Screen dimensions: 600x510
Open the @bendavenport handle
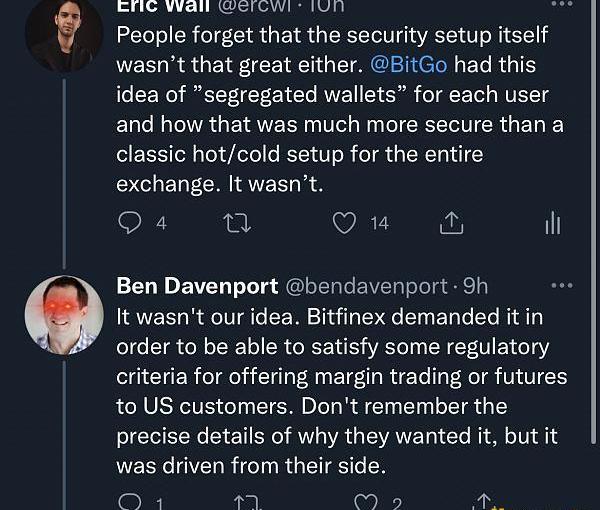click(x=367, y=286)
